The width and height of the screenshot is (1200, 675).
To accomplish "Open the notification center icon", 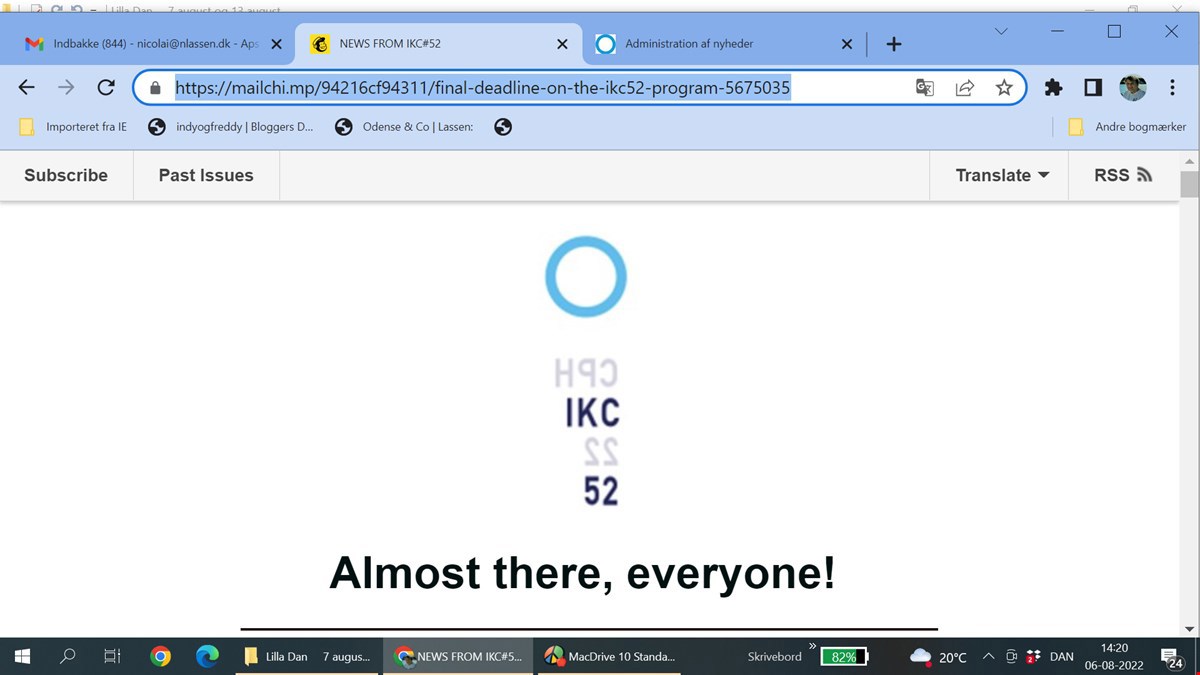I will pos(1172,657).
